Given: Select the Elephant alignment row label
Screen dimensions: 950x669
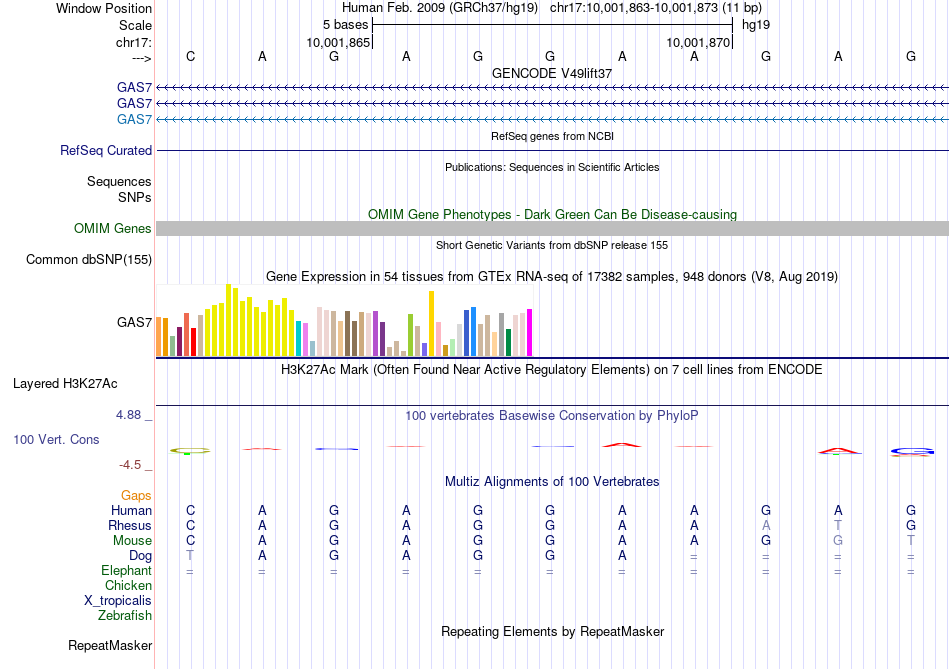Looking at the screenshot, I should pos(126,570).
